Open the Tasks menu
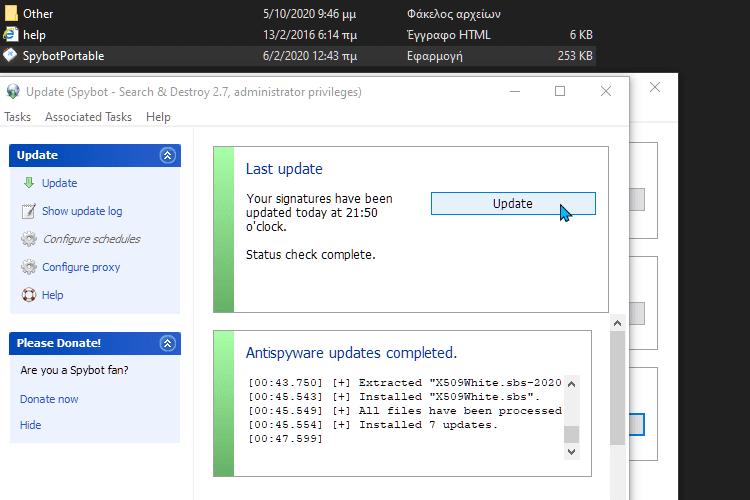Viewport: 750px width, 500px height. [18, 117]
